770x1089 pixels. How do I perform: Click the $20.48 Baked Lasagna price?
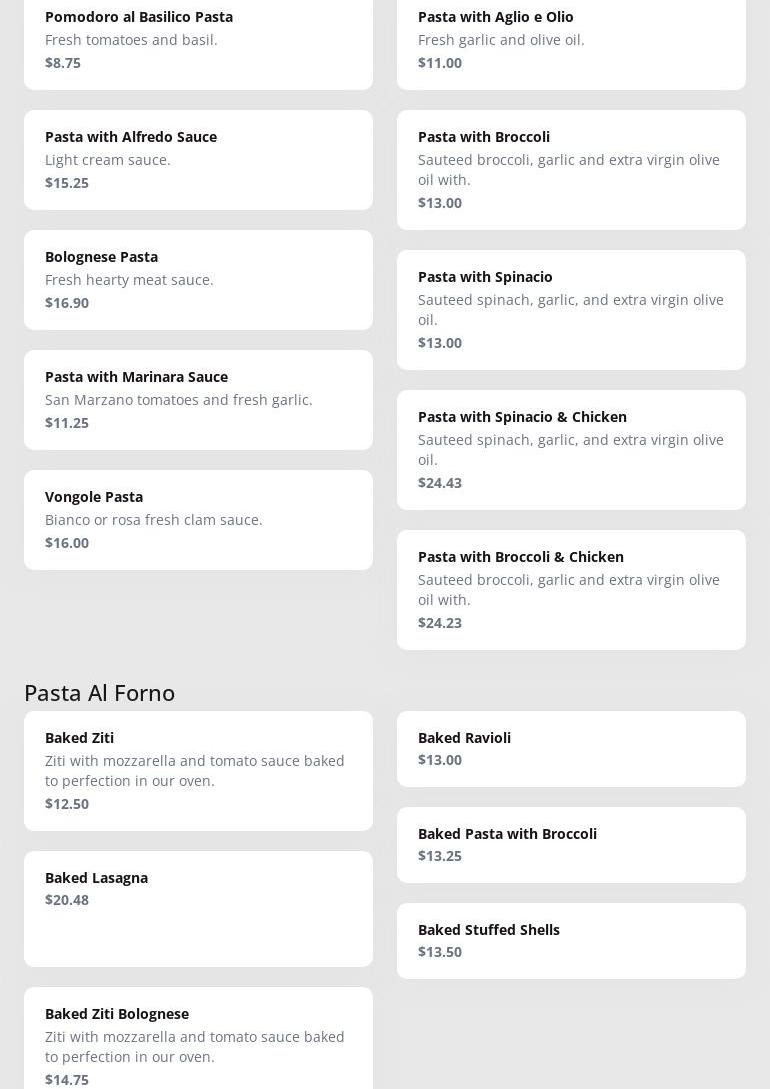tap(67, 900)
